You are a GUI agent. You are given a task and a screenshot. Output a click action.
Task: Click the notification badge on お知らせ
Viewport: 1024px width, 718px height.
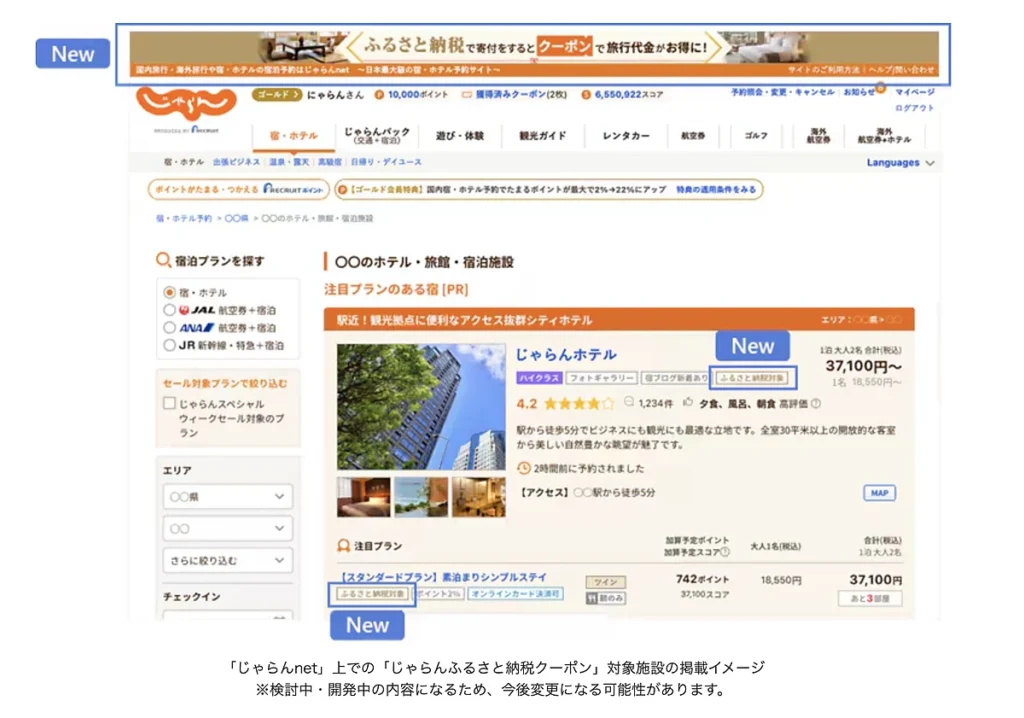pos(880,87)
